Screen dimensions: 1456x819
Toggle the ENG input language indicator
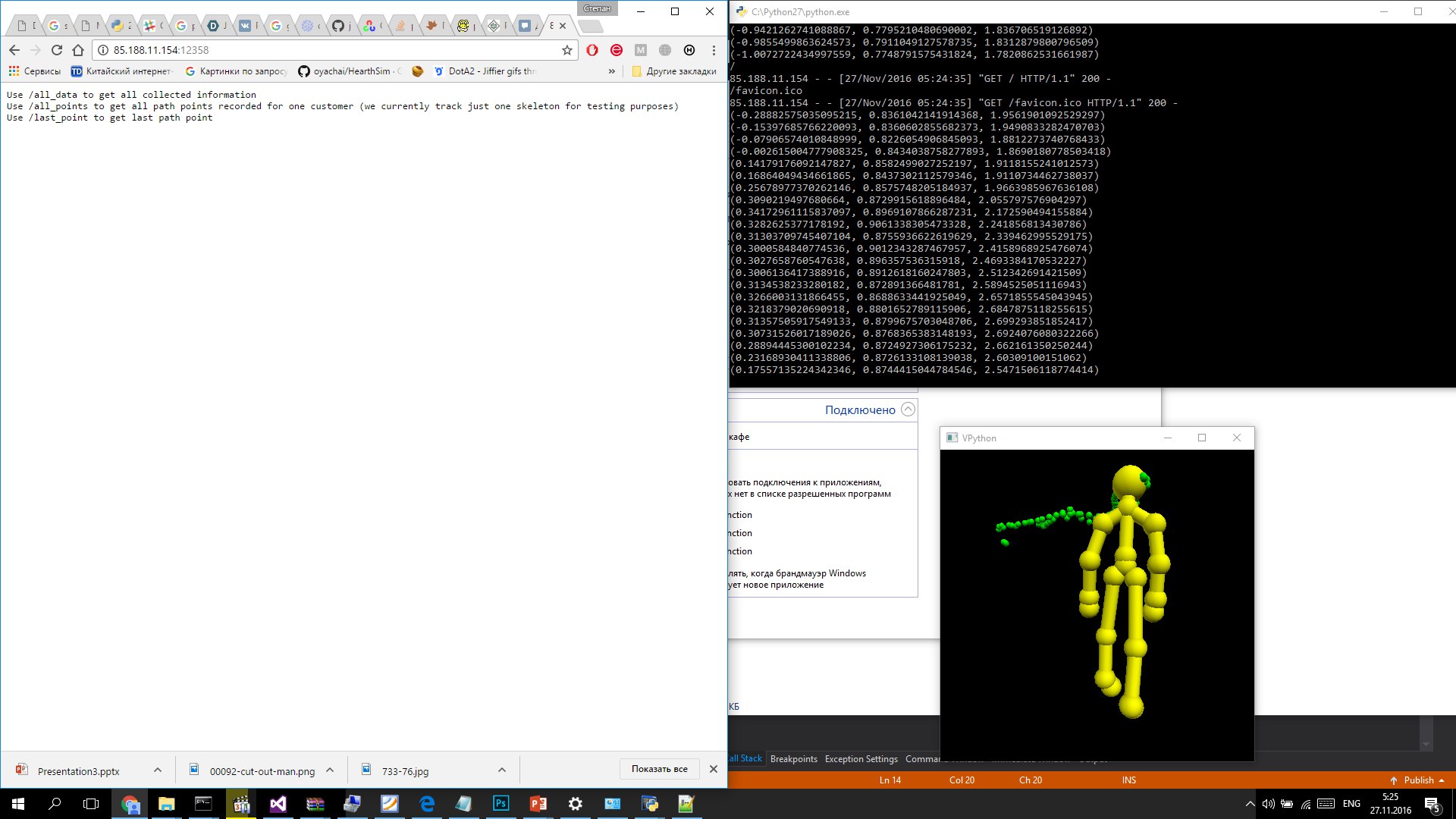click(x=1351, y=804)
